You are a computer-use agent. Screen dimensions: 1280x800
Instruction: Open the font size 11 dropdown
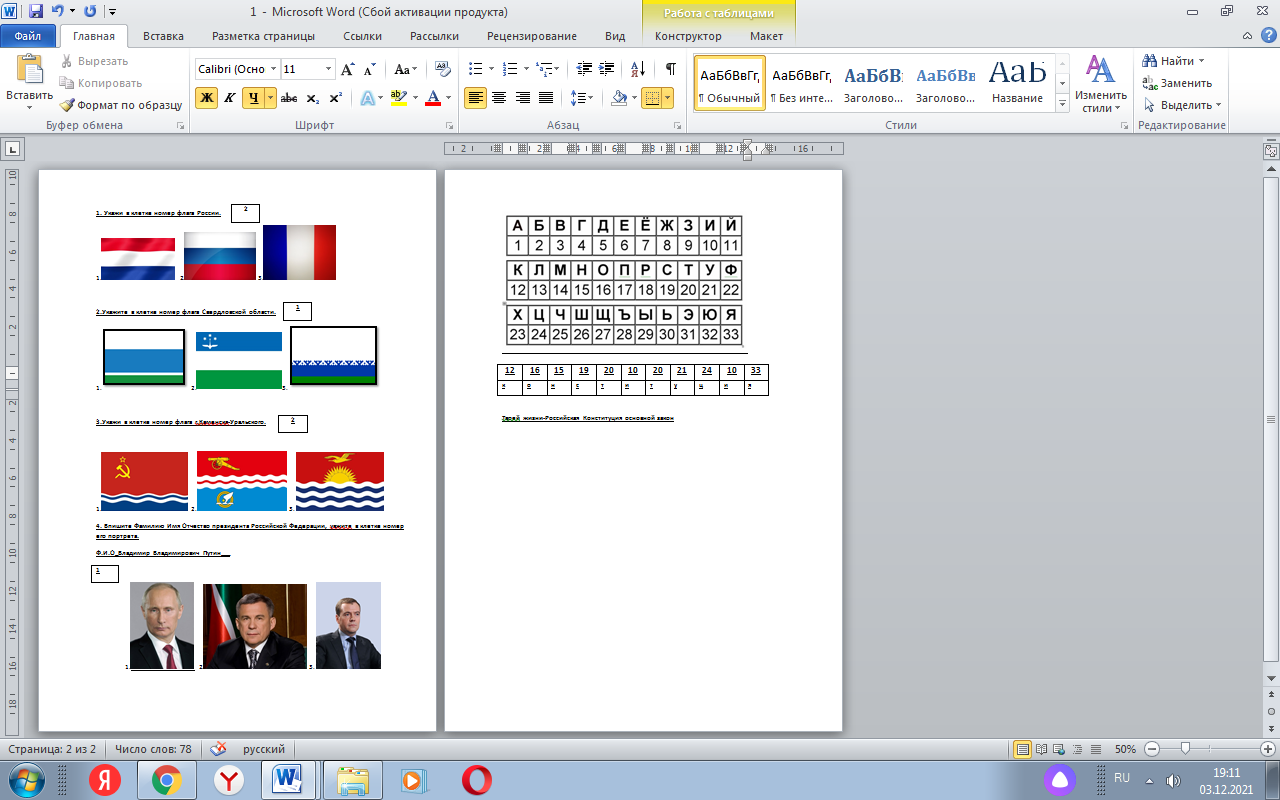tap(329, 69)
